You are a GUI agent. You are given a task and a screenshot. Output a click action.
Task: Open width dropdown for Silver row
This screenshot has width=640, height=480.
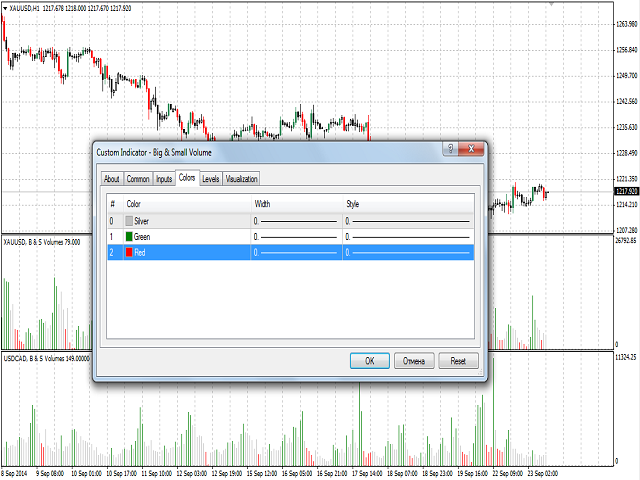pos(298,220)
